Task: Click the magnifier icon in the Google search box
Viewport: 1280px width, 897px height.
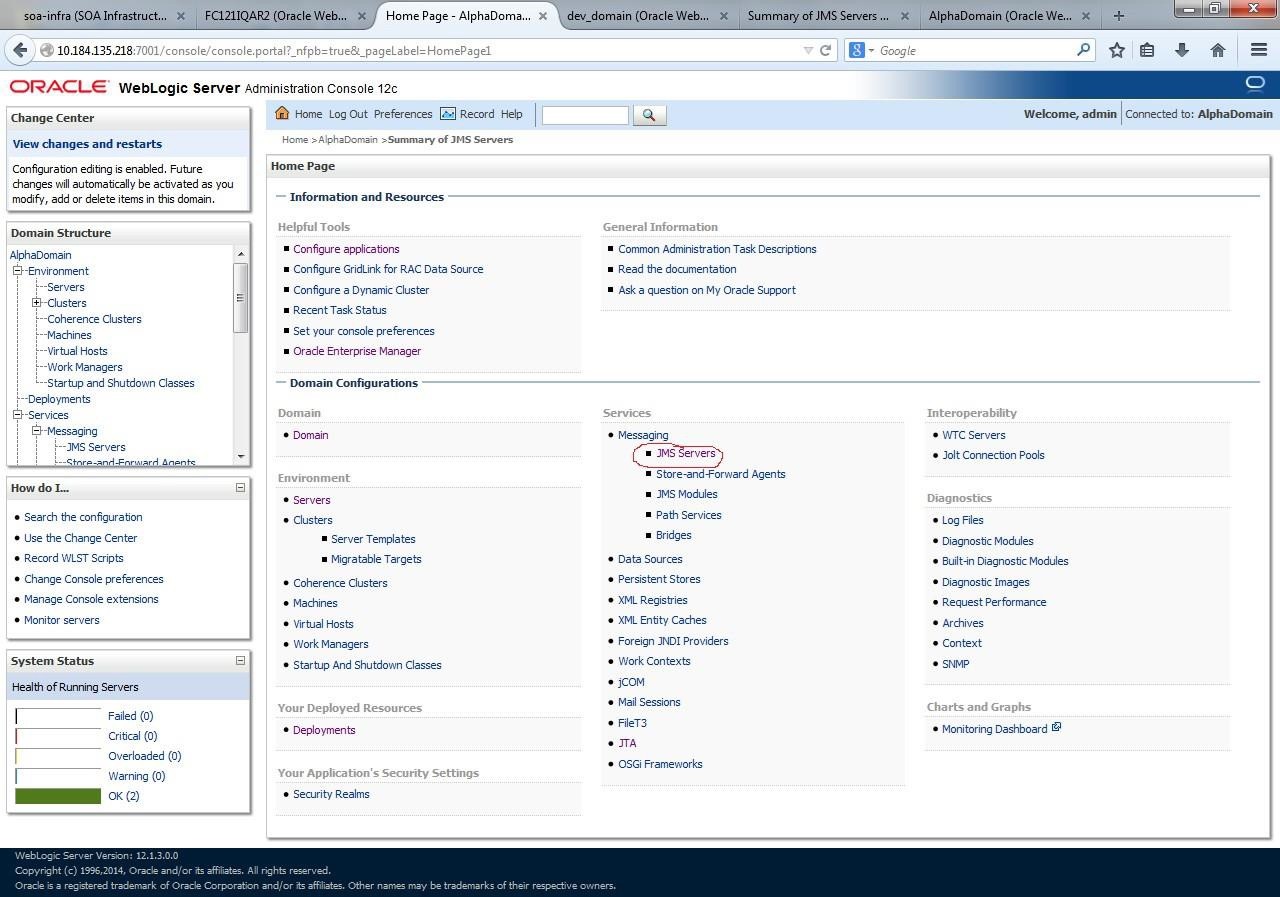Action: tap(1083, 50)
